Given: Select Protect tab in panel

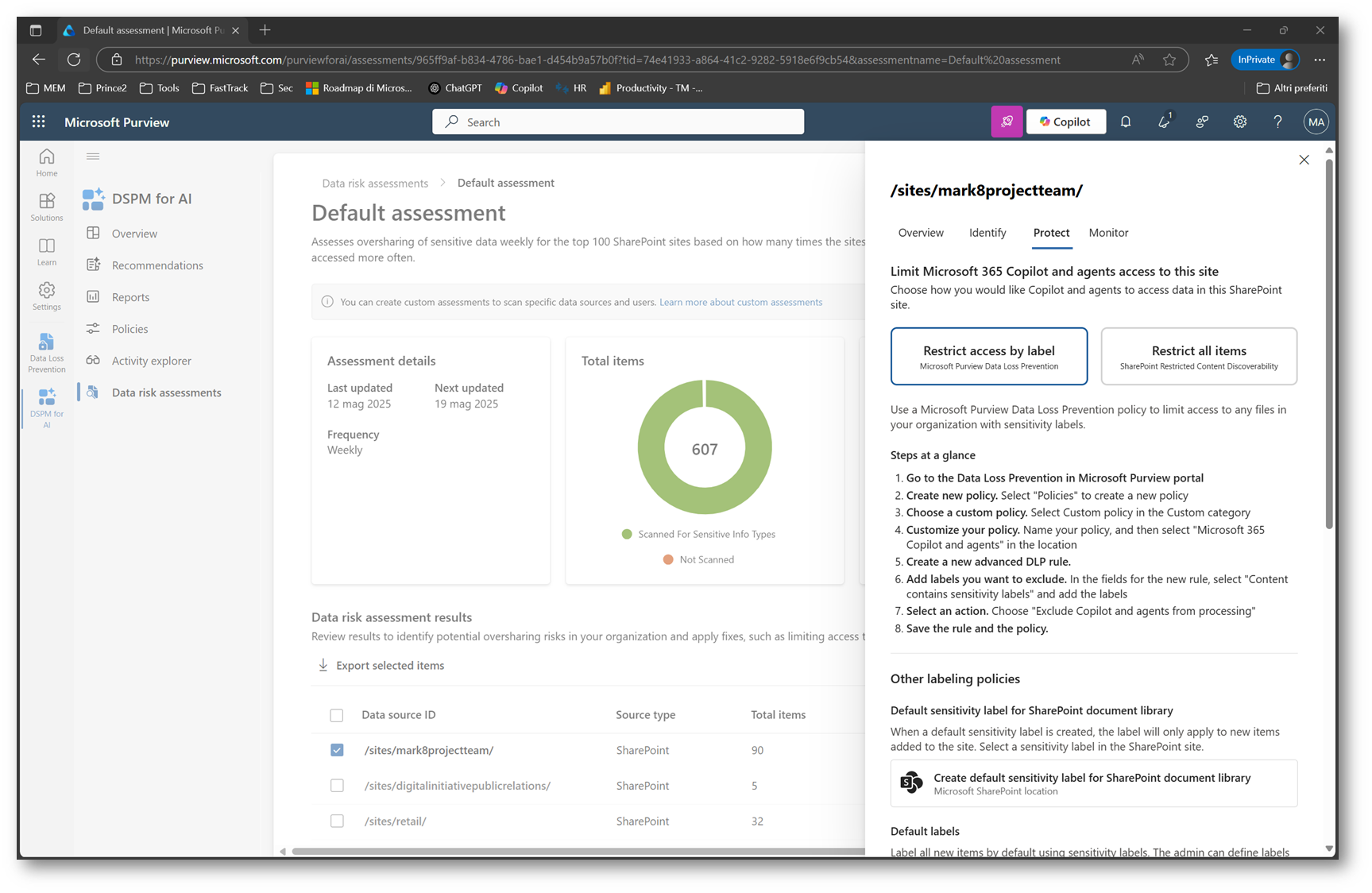Looking at the screenshot, I should click(1051, 233).
